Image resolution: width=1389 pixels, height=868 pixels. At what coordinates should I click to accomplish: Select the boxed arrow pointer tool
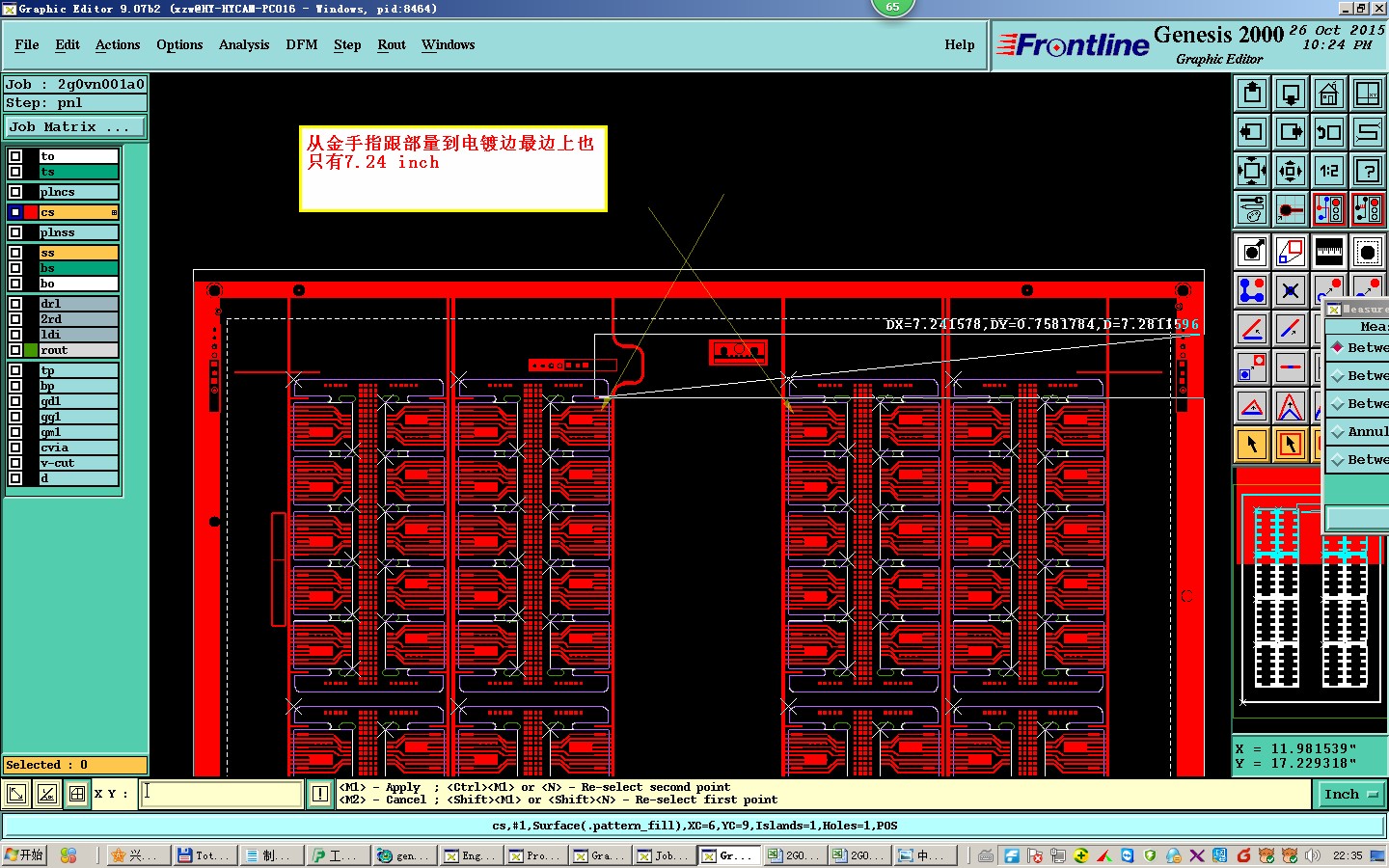coord(1291,445)
